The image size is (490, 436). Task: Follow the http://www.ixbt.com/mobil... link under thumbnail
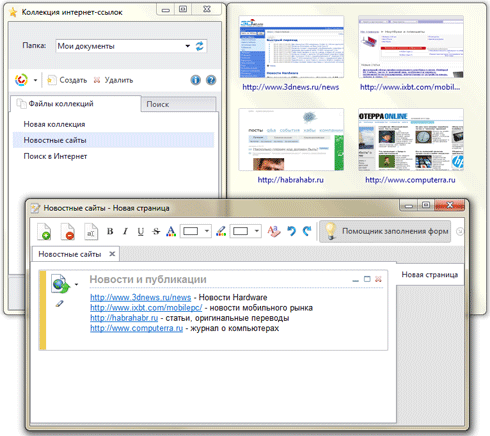point(410,87)
